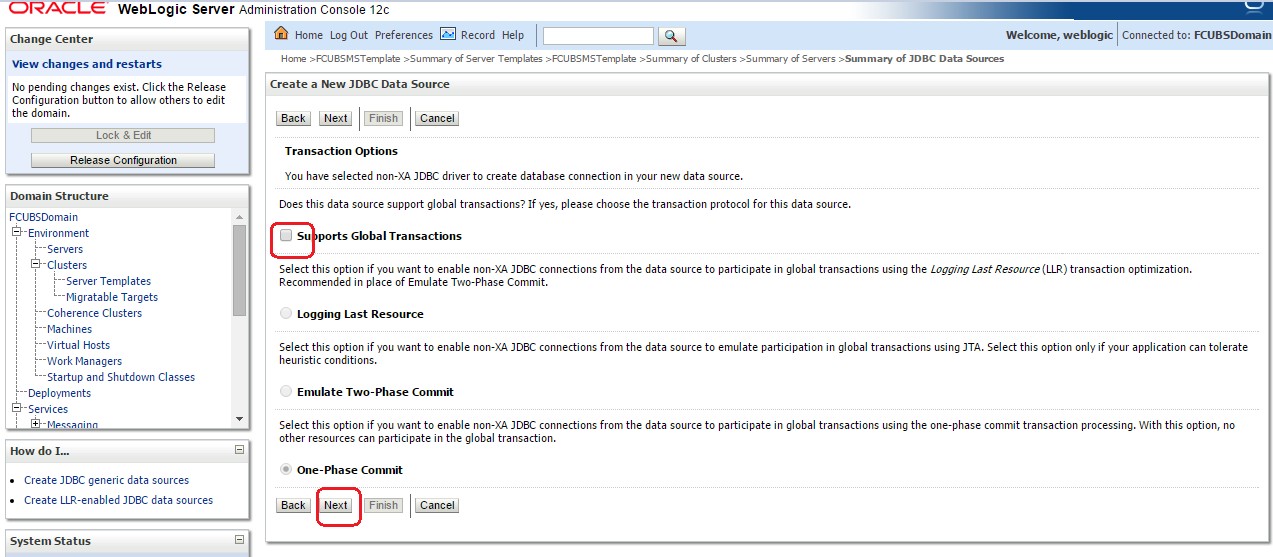1273x557 pixels.
Task: Collapse the System Status panel icon
Action: 239,540
